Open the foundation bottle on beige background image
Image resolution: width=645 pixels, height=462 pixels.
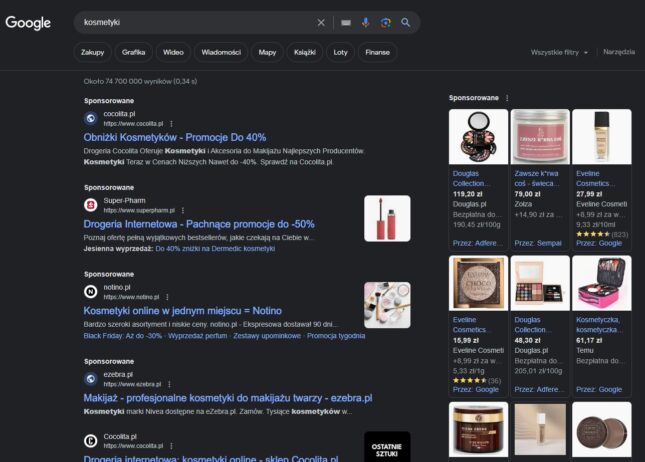(540, 429)
